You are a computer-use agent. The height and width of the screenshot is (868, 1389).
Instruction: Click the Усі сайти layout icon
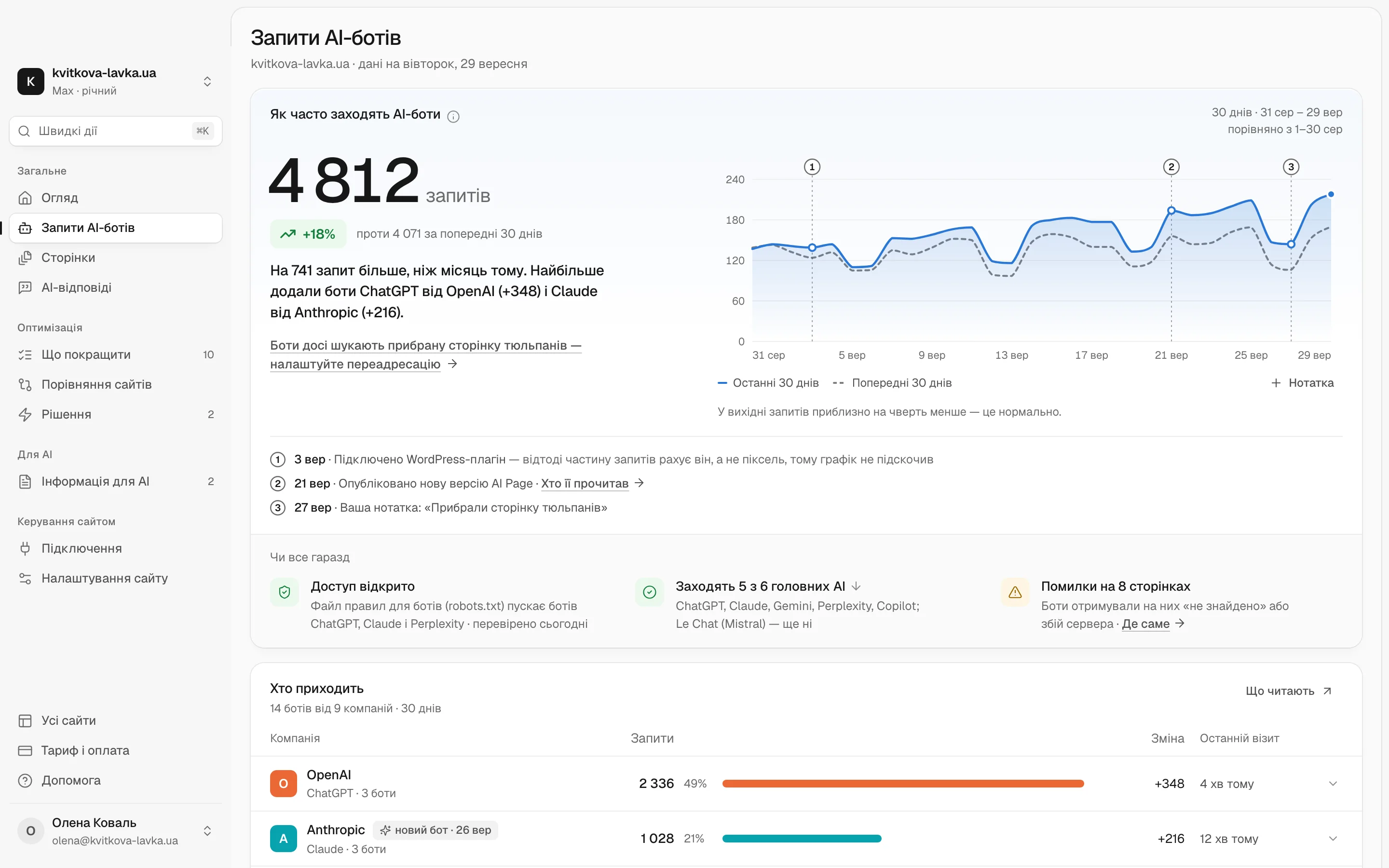click(25, 721)
